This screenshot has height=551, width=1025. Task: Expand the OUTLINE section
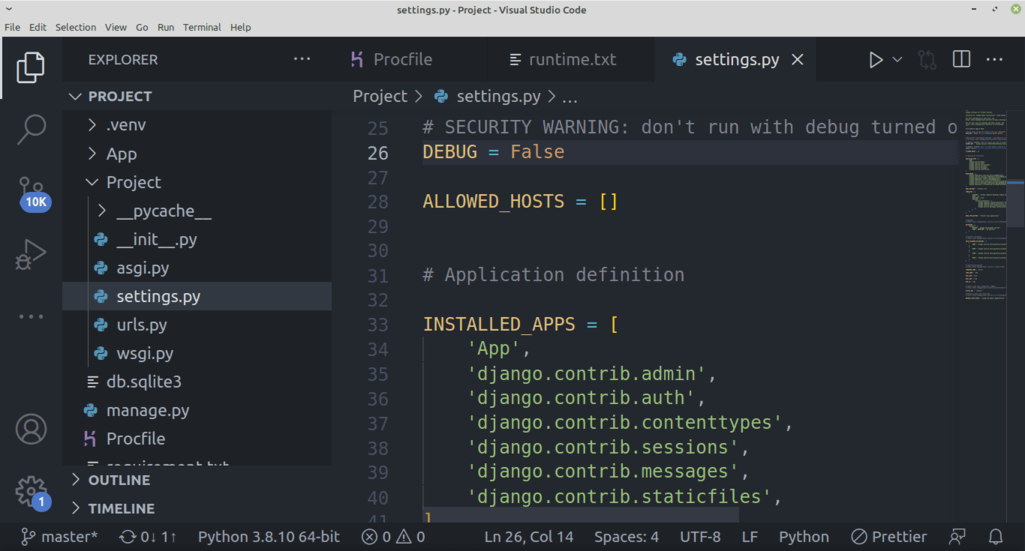[197, 480]
